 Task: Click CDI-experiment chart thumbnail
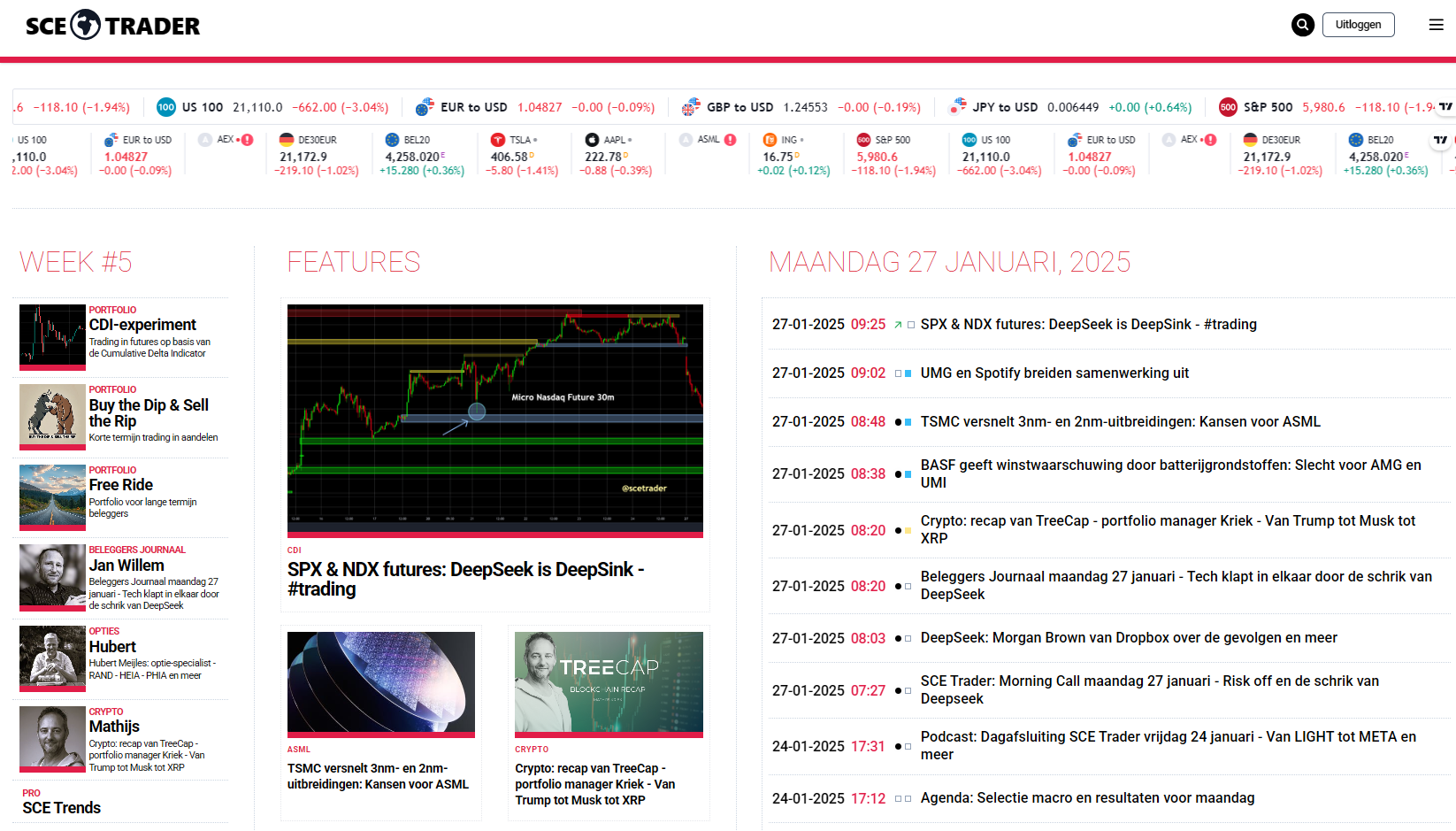(52, 337)
